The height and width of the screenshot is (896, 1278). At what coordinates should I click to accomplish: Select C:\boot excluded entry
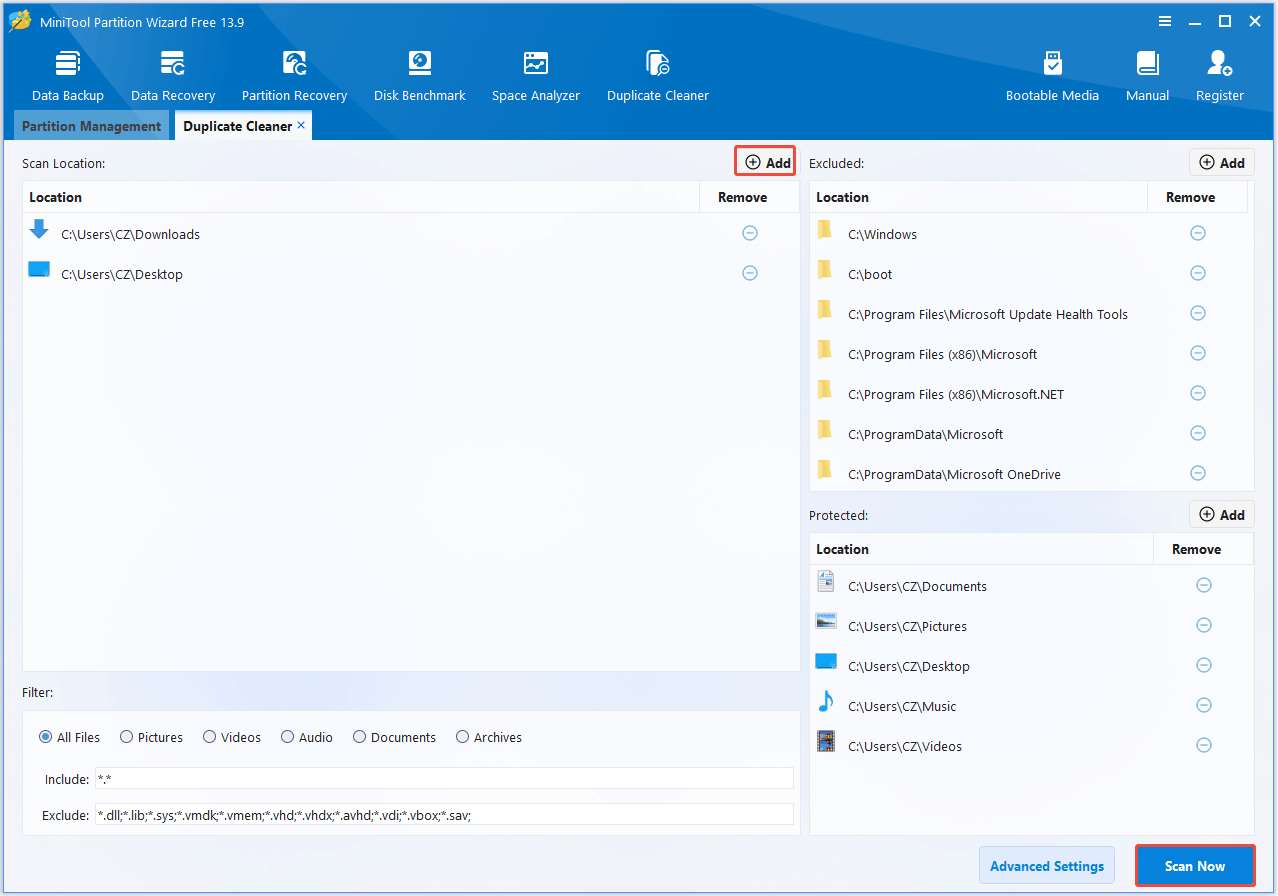pyautogui.click(x=1029, y=274)
